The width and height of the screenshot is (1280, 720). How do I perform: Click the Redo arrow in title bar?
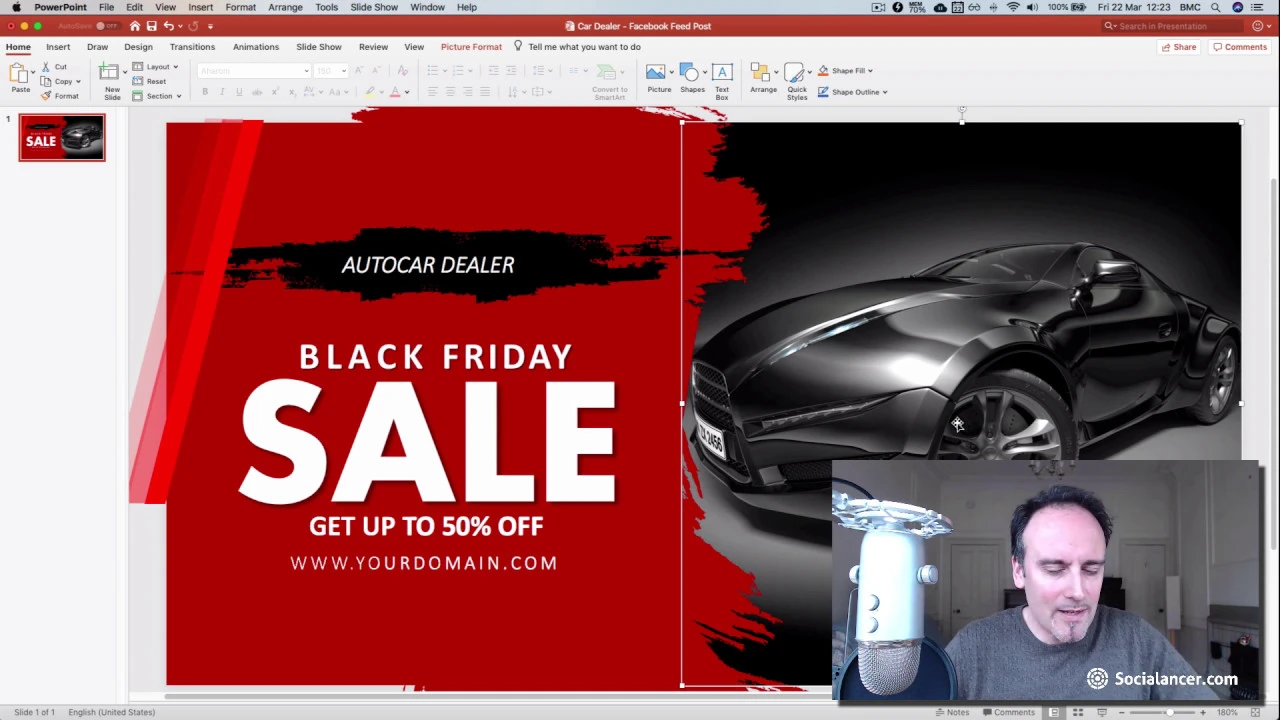pyautogui.click(x=193, y=26)
